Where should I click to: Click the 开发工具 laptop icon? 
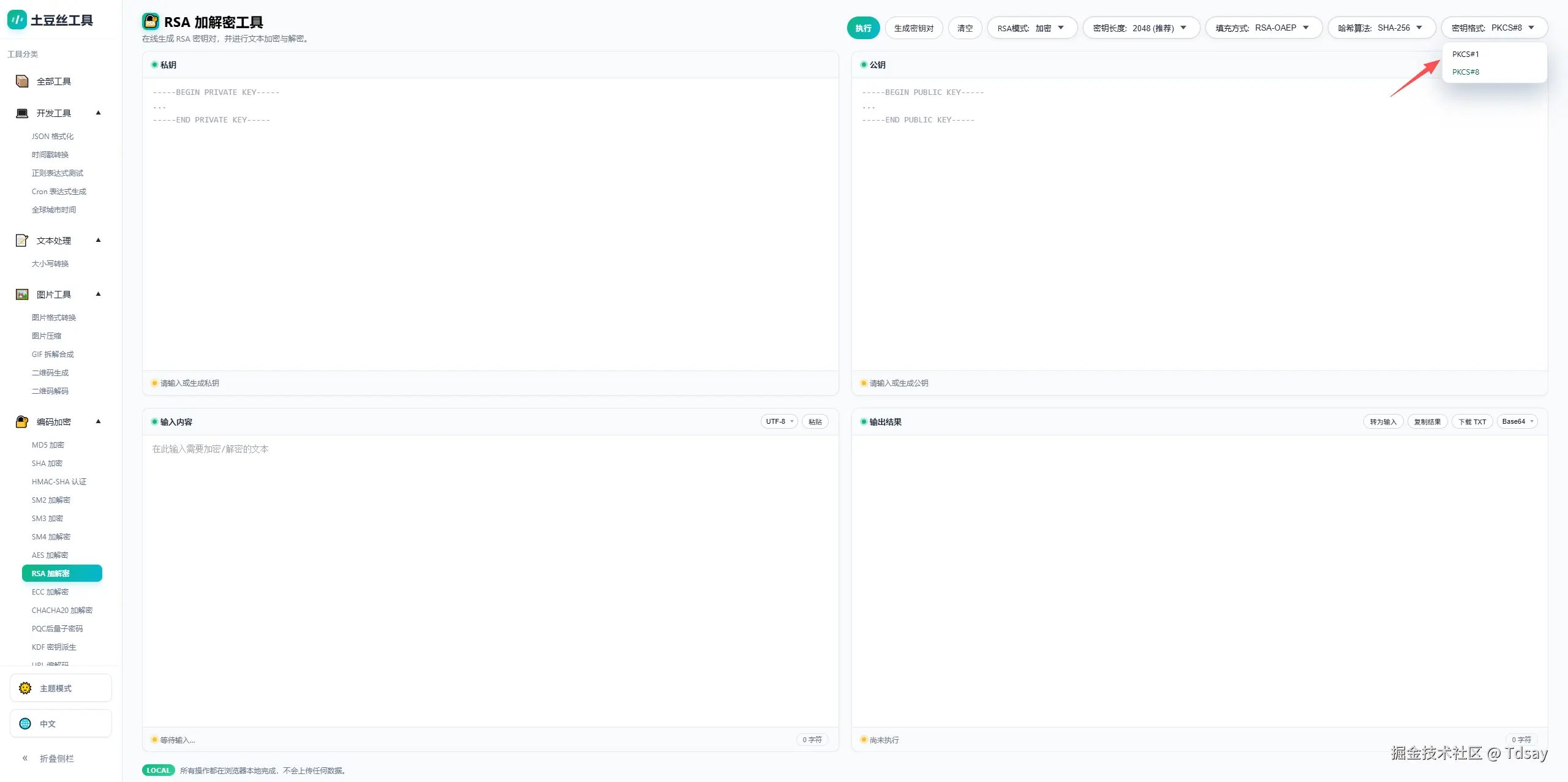(22, 113)
